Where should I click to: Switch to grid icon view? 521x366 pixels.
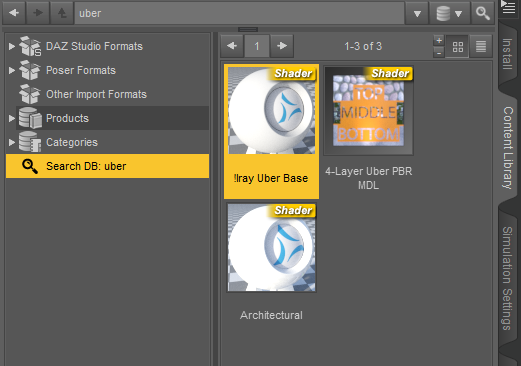click(x=458, y=46)
